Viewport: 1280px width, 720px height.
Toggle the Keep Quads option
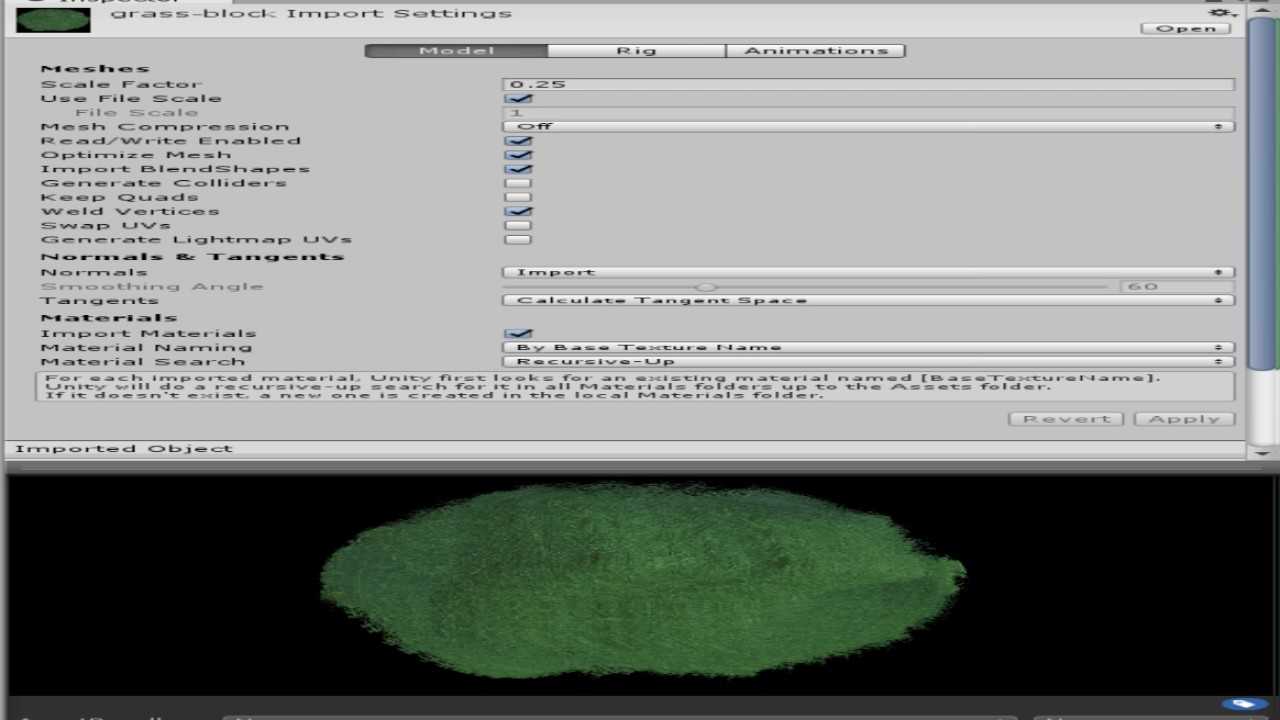click(x=519, y=196)
